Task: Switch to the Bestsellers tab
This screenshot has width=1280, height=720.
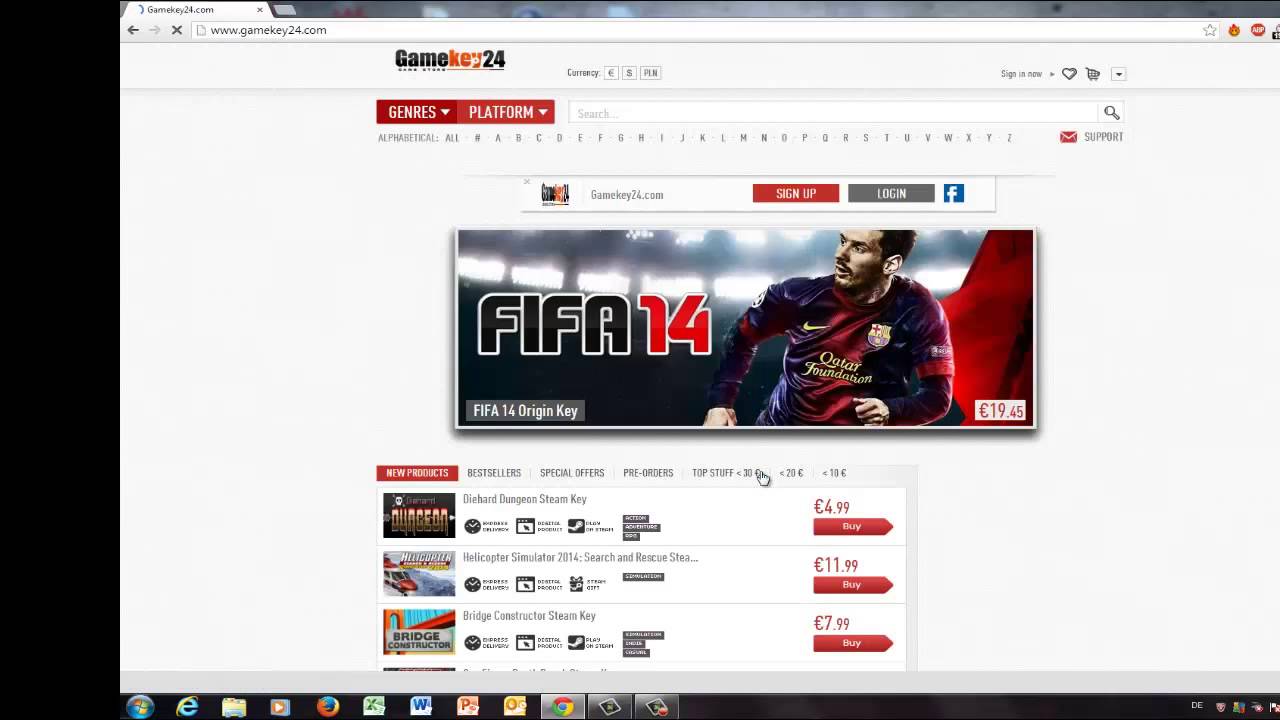Action: click(x=494, y=473)
